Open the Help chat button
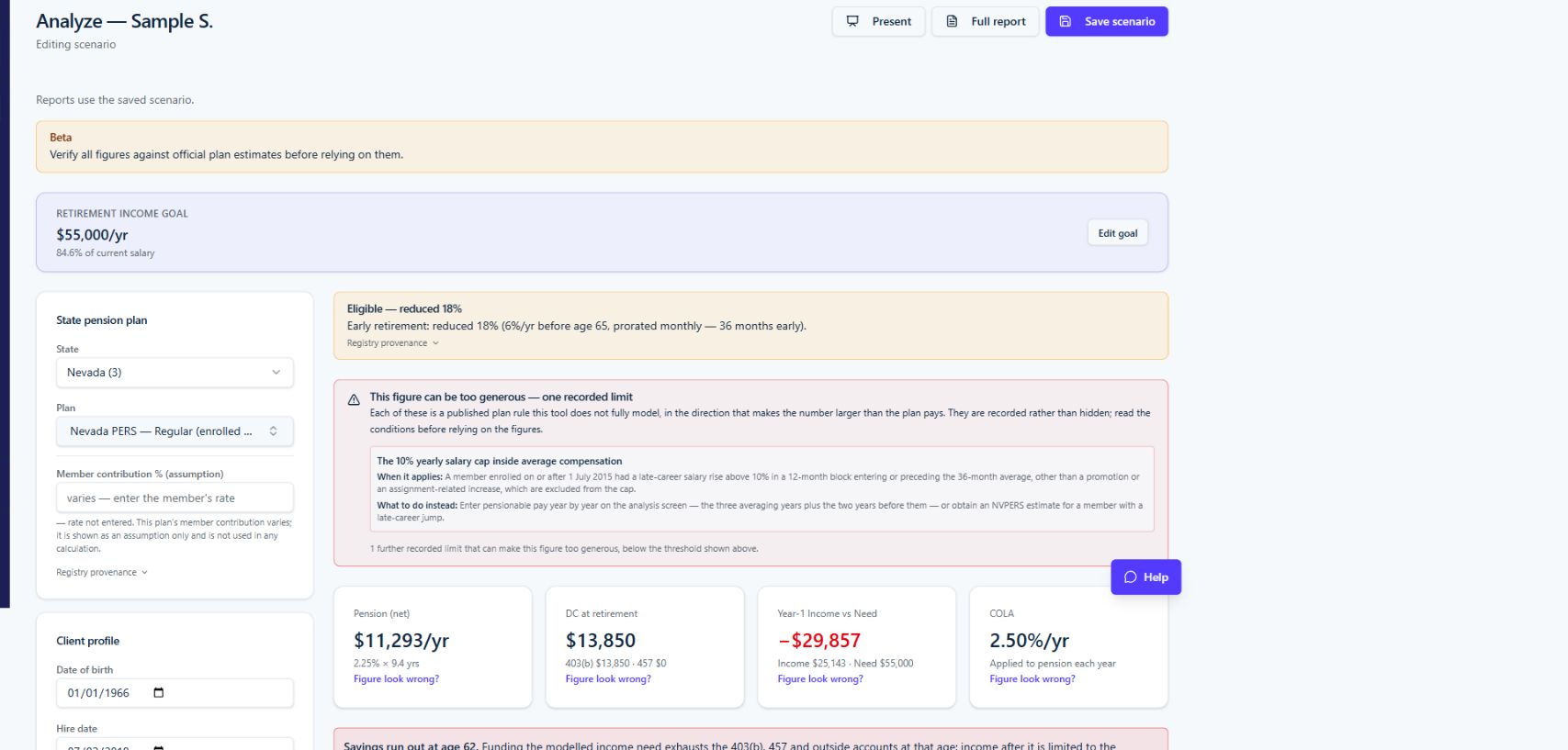Screen dimensions: 1568x750 tap(1145, 576)
